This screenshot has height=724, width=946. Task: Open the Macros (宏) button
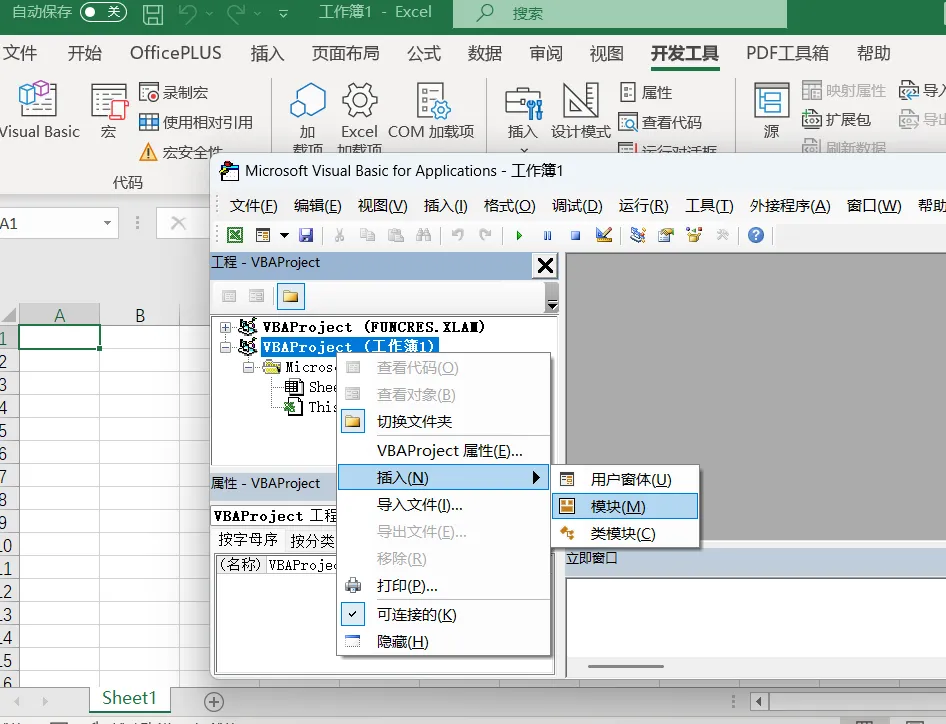[x=109, y=111]
